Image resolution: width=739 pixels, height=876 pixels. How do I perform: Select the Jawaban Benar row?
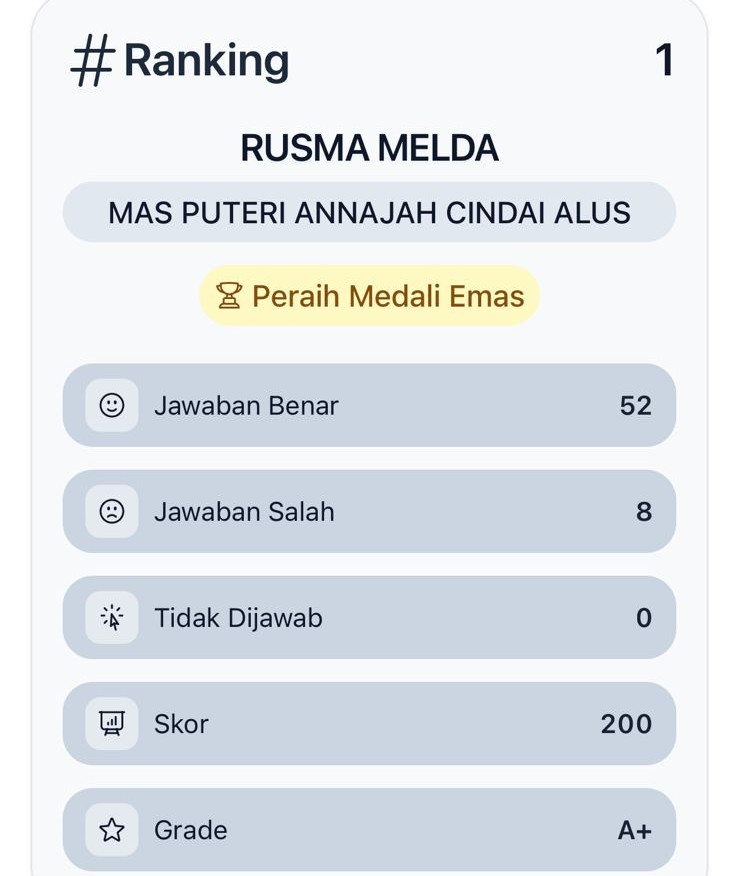(x=369, y=405)
